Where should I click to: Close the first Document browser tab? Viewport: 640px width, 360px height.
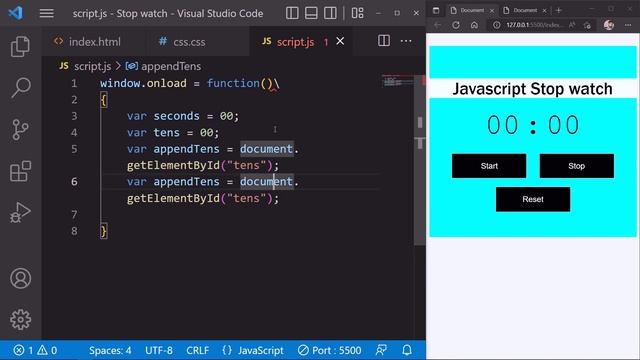pyautogui.click(x=492, y=11)
